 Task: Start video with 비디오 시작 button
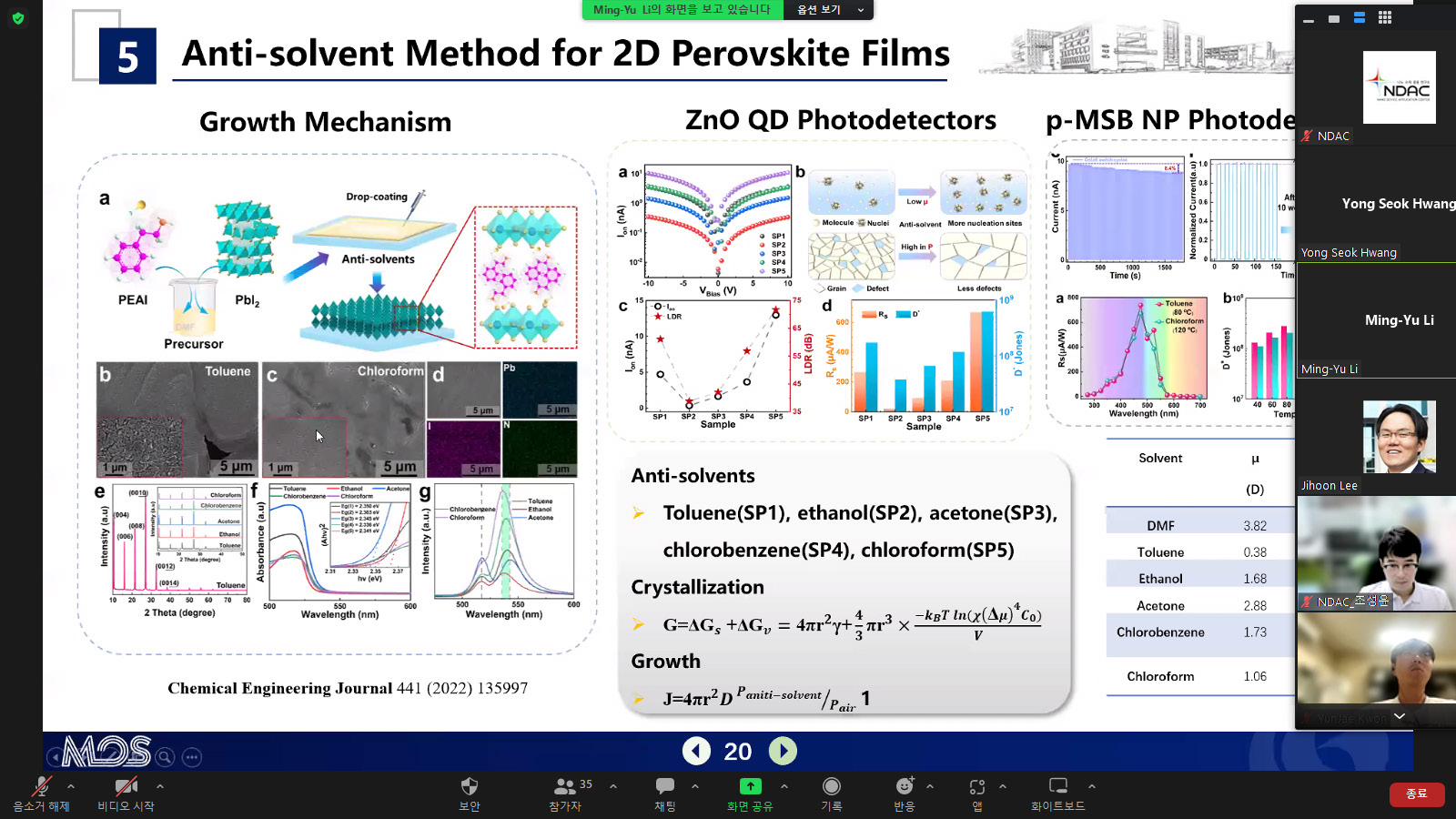click(x=126, y=794)
